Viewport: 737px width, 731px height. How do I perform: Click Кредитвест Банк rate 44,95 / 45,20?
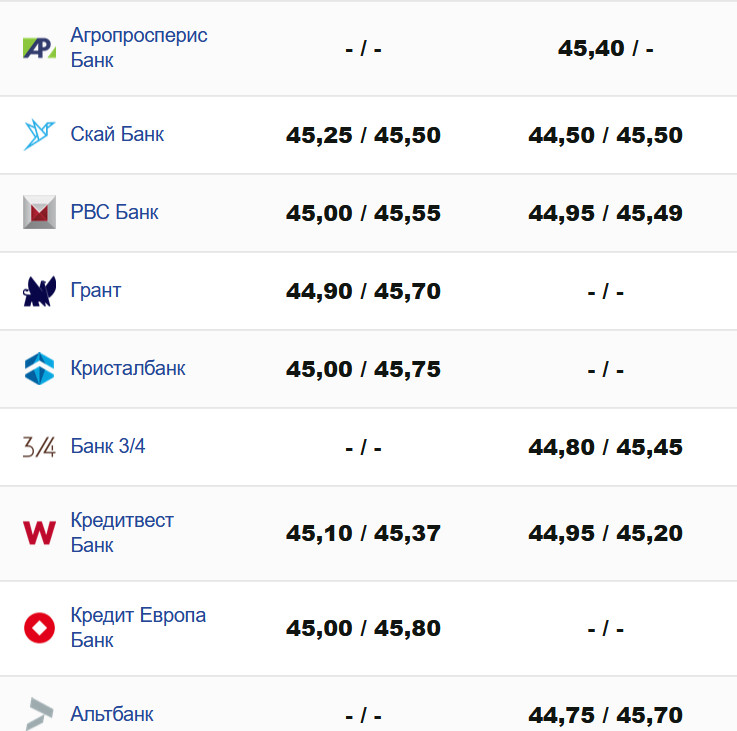point(605,533)
